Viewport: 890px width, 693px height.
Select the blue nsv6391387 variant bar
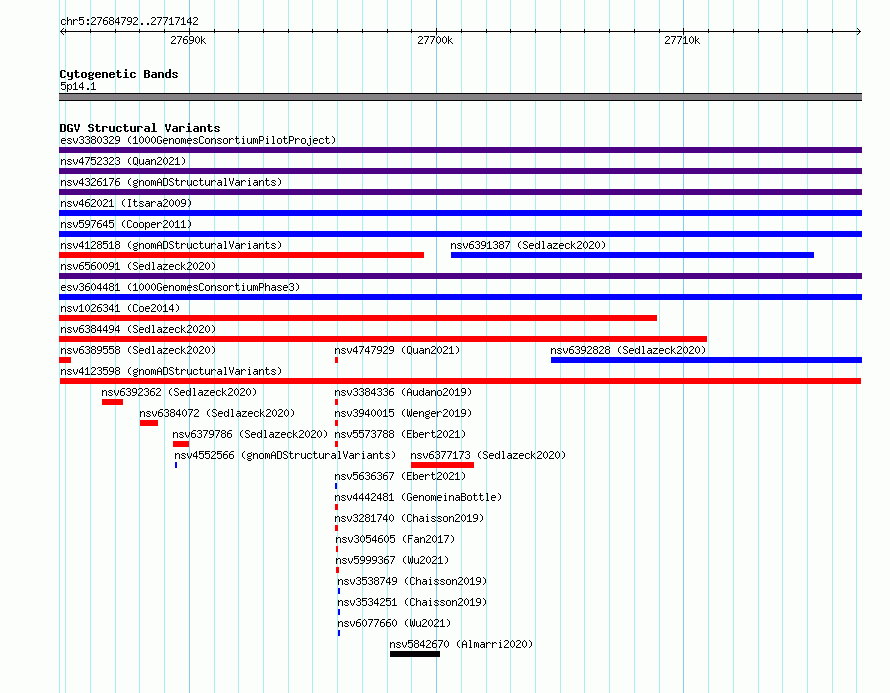coord(632,255)
